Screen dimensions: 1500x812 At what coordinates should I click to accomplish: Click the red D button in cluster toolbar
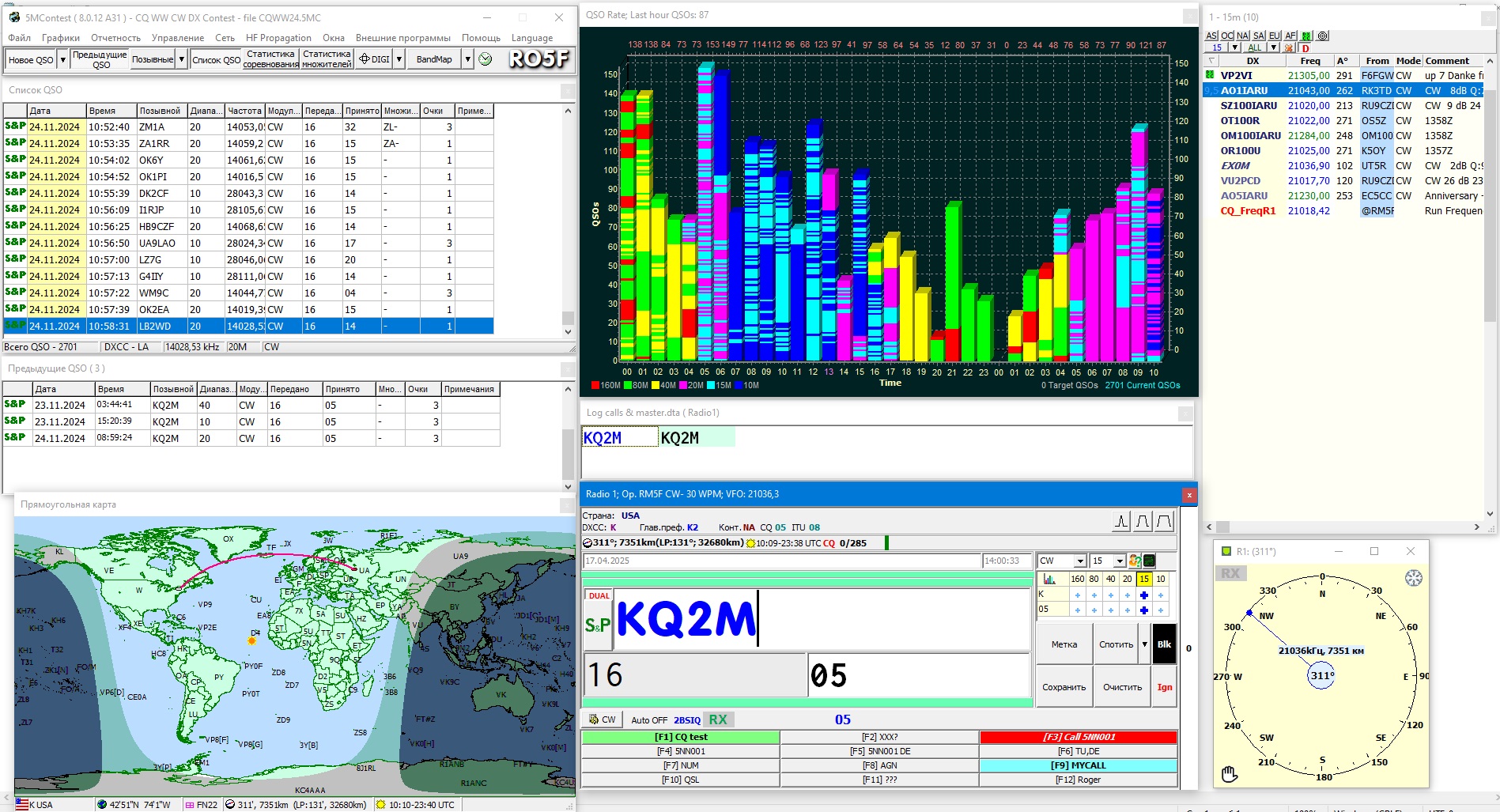tap(1305, 48)
